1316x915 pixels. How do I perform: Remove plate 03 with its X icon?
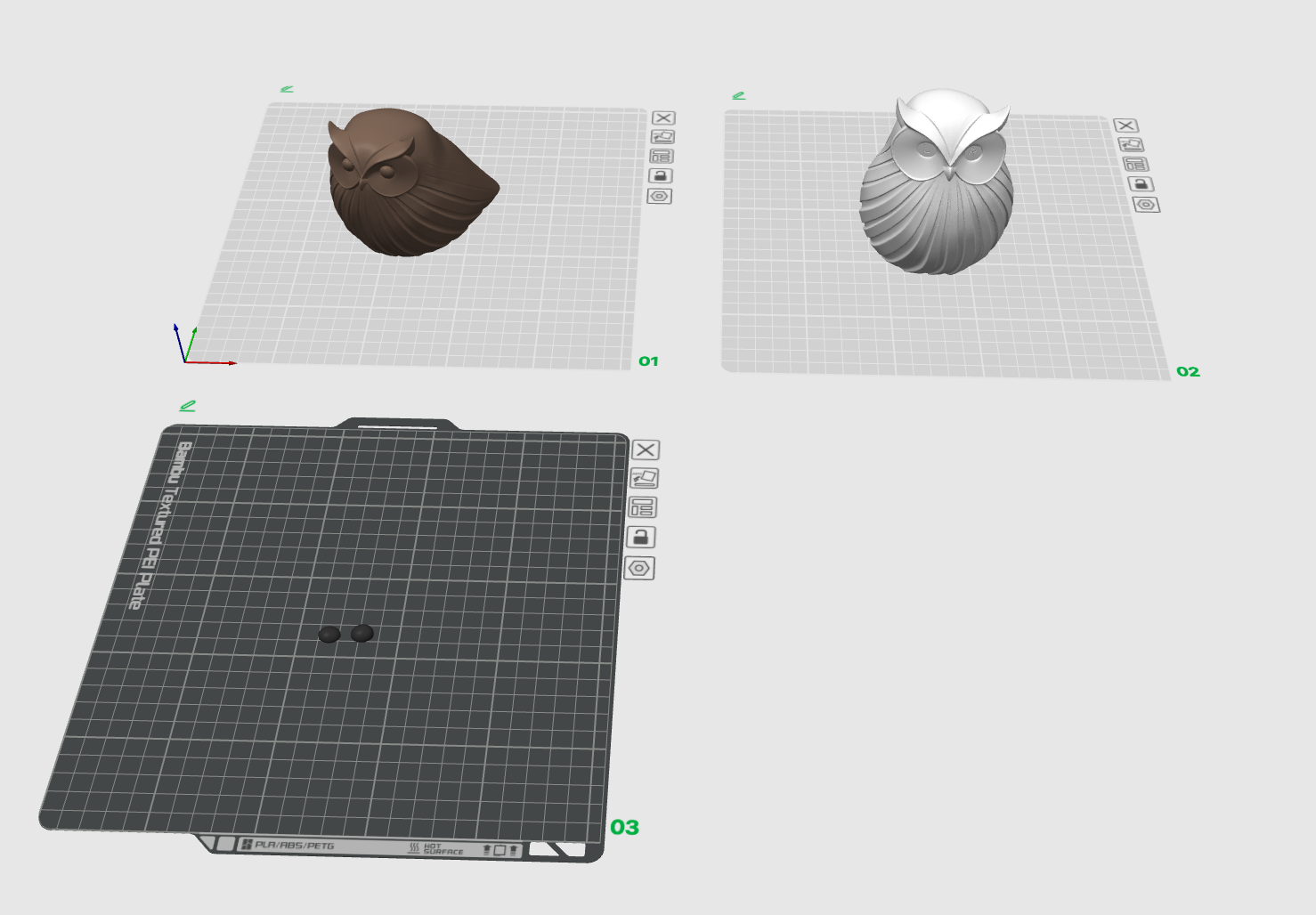[x=646, y=450]
